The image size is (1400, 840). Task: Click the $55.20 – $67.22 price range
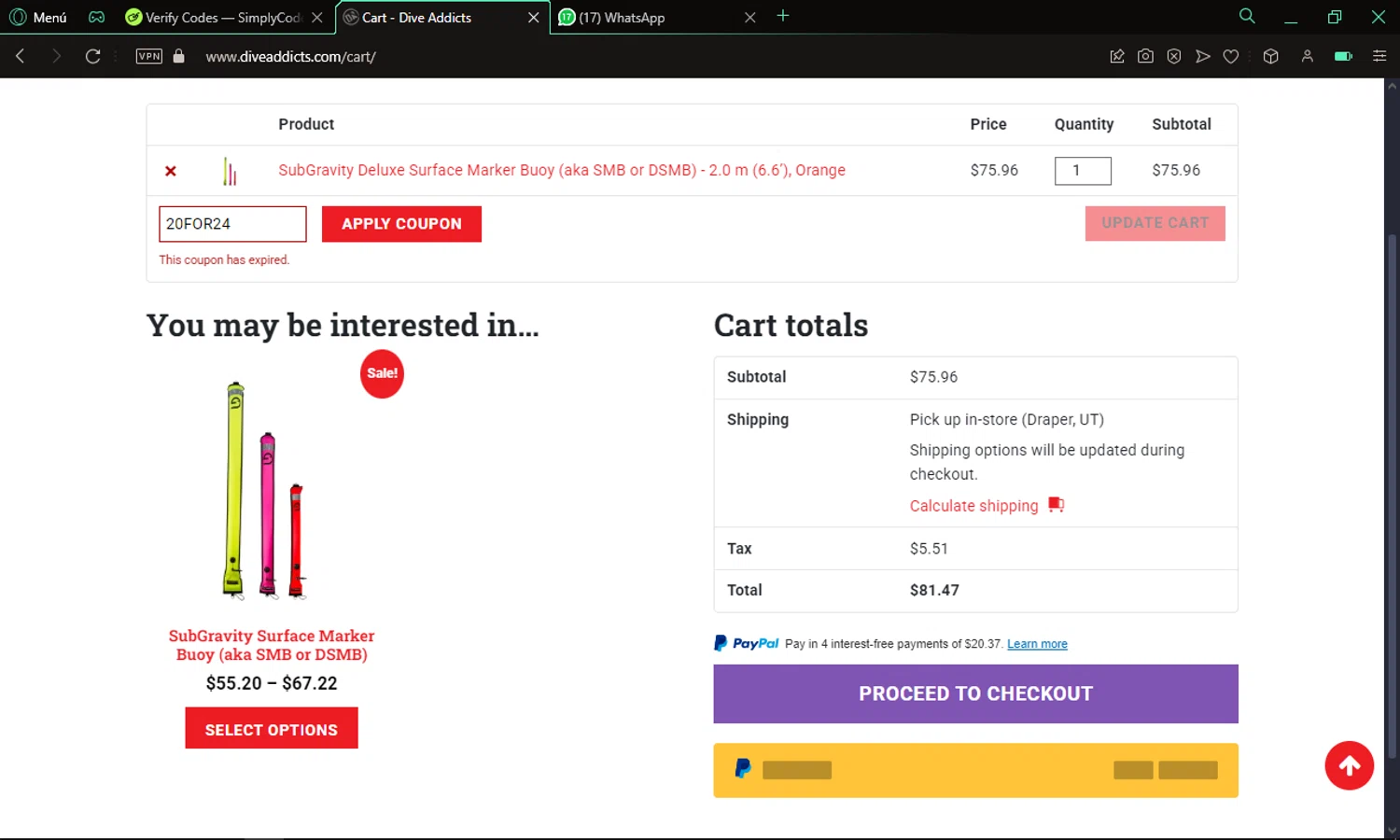pyautogui.click(x=272, y=683)
